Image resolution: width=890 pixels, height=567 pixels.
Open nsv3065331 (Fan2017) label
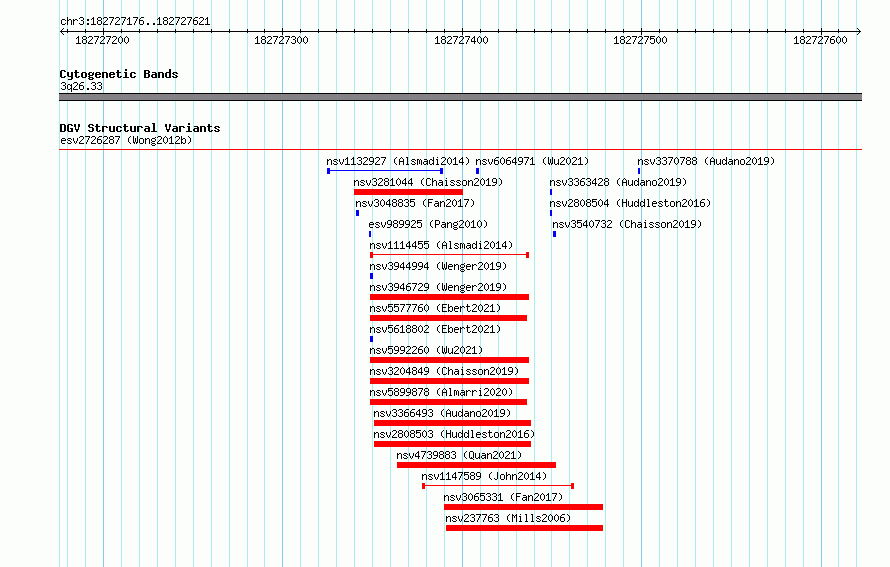(x=503, y=497)
